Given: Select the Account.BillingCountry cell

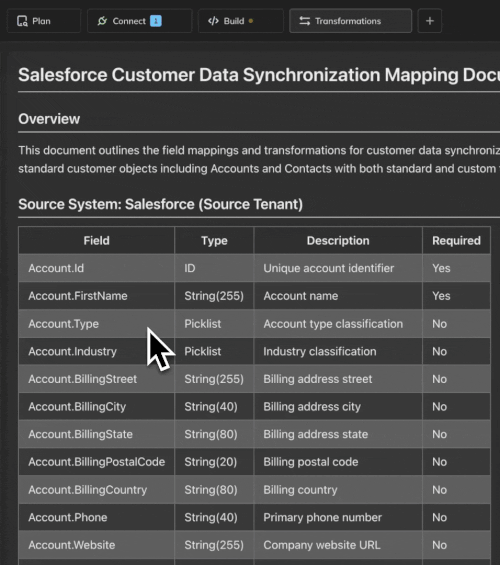Looking at the screenshot, I should pos(97,490).
